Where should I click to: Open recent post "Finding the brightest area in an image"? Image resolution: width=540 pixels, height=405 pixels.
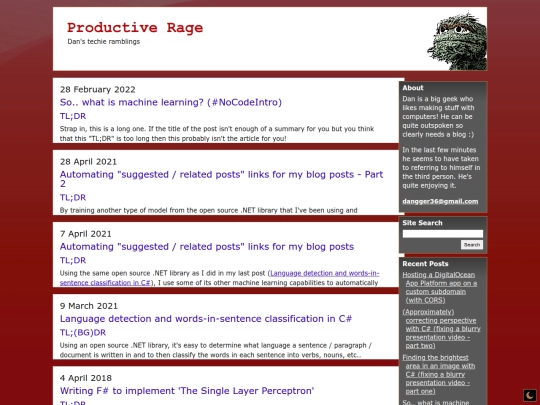(439, 374)
